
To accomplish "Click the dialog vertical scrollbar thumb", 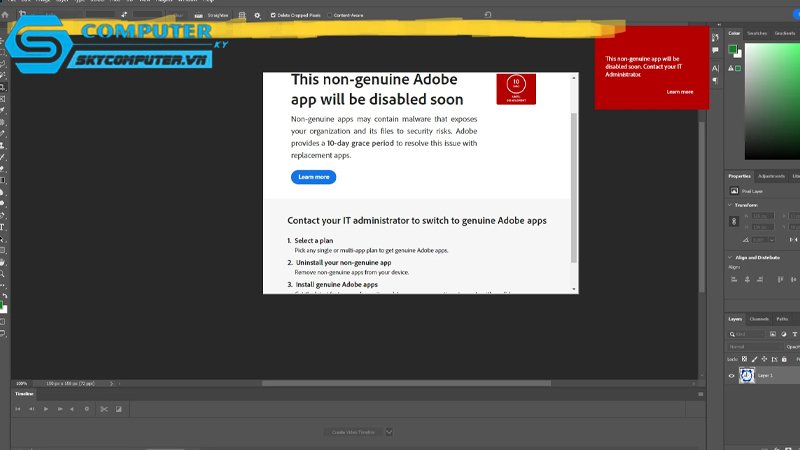I will point(574,188).
